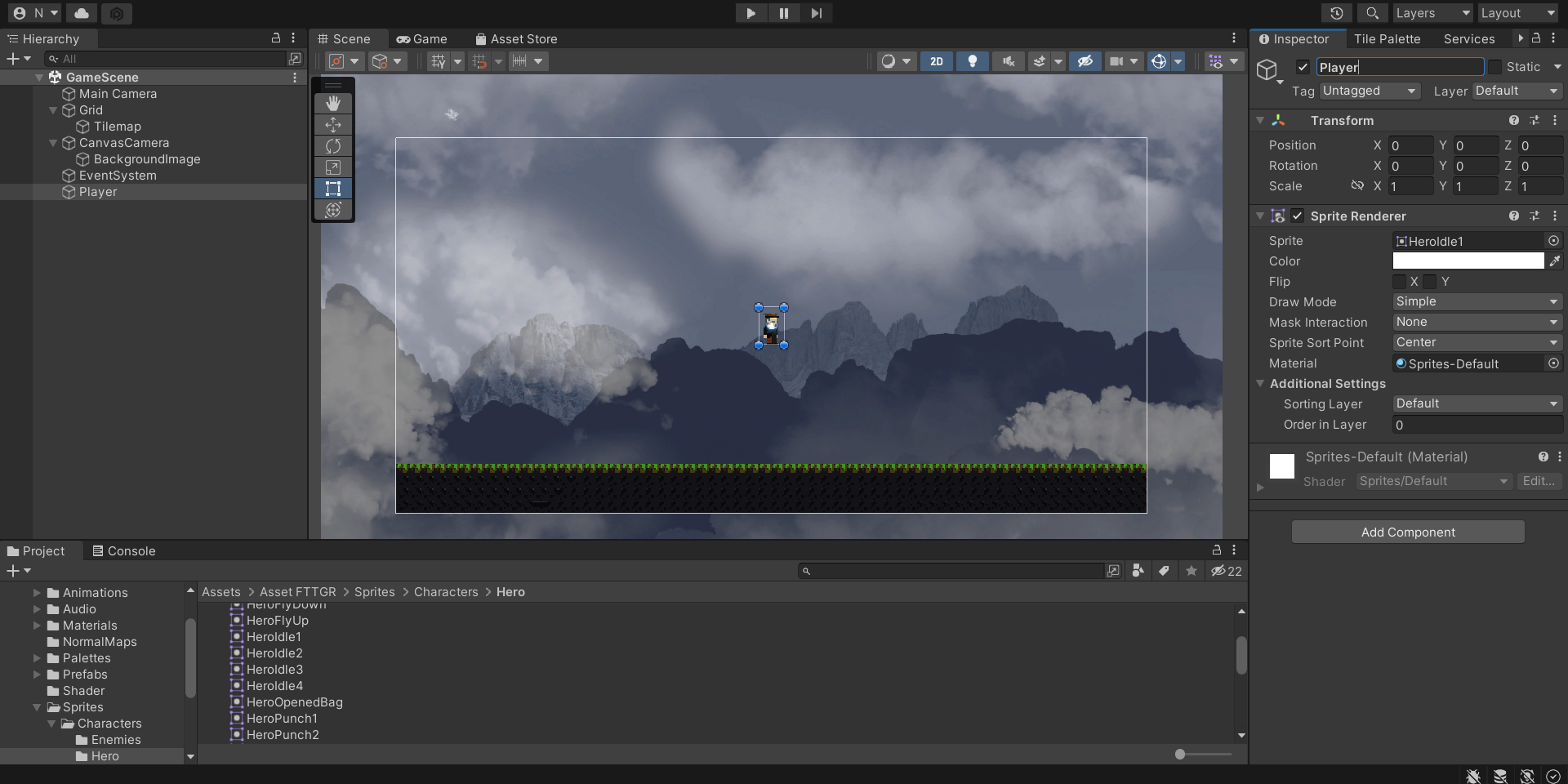Viewport: 1568px width, 784px height.
Task: Open the cloud services icon
Action: pos(82,13)
